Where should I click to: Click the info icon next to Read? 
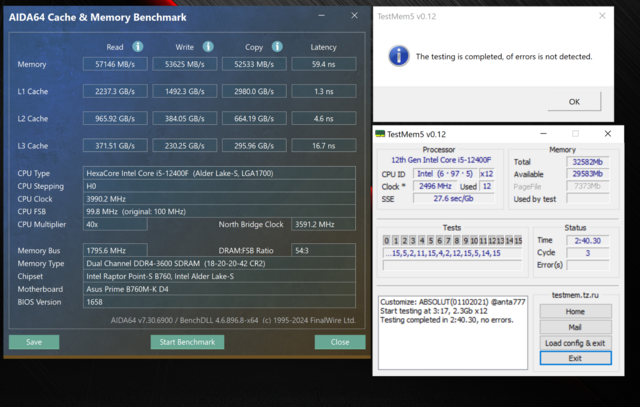coord(138,47)
